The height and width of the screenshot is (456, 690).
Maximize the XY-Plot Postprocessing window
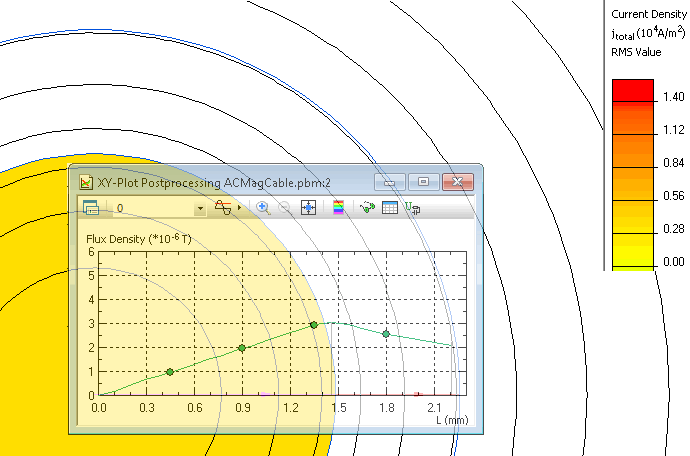[x=423, y=182]
